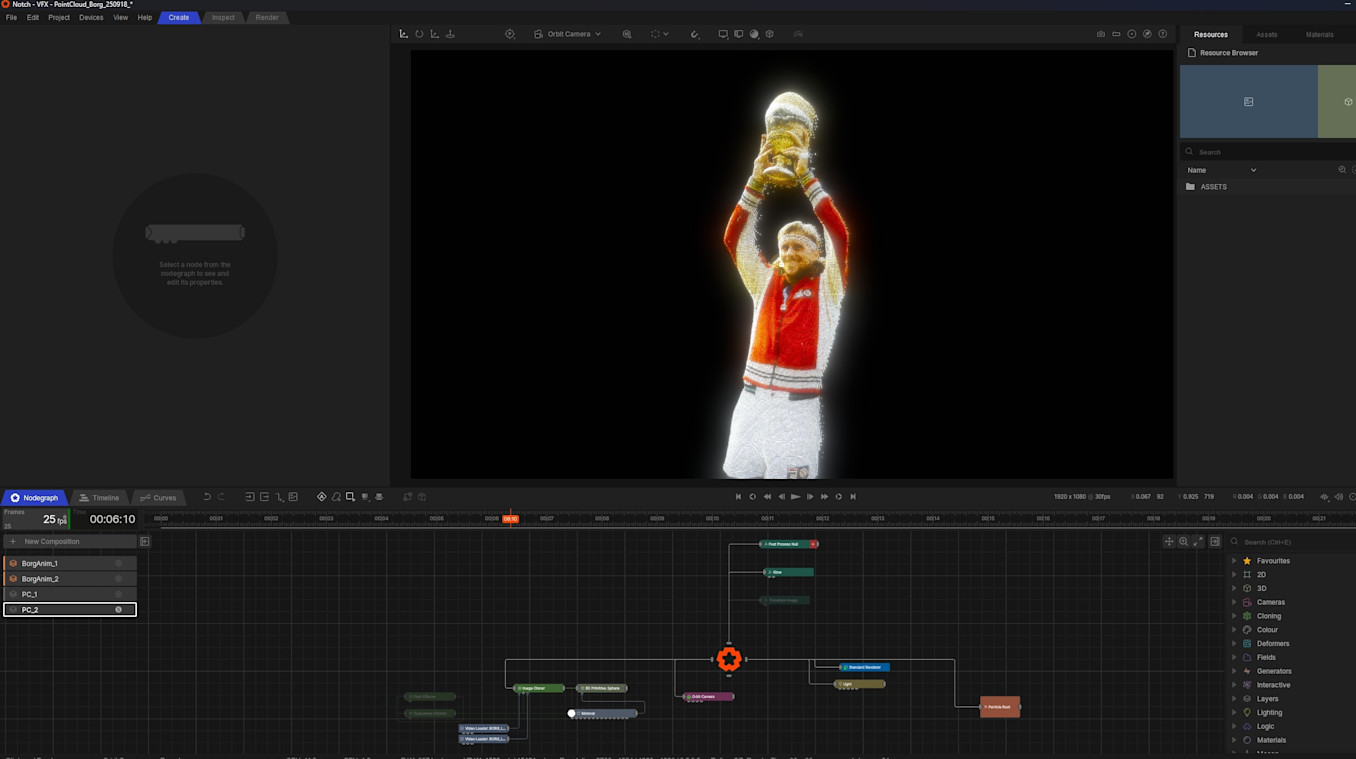Screen dimensions: 1356x759
Task: Click the wireframe cube view icon
Action: (x=769, y=34)
